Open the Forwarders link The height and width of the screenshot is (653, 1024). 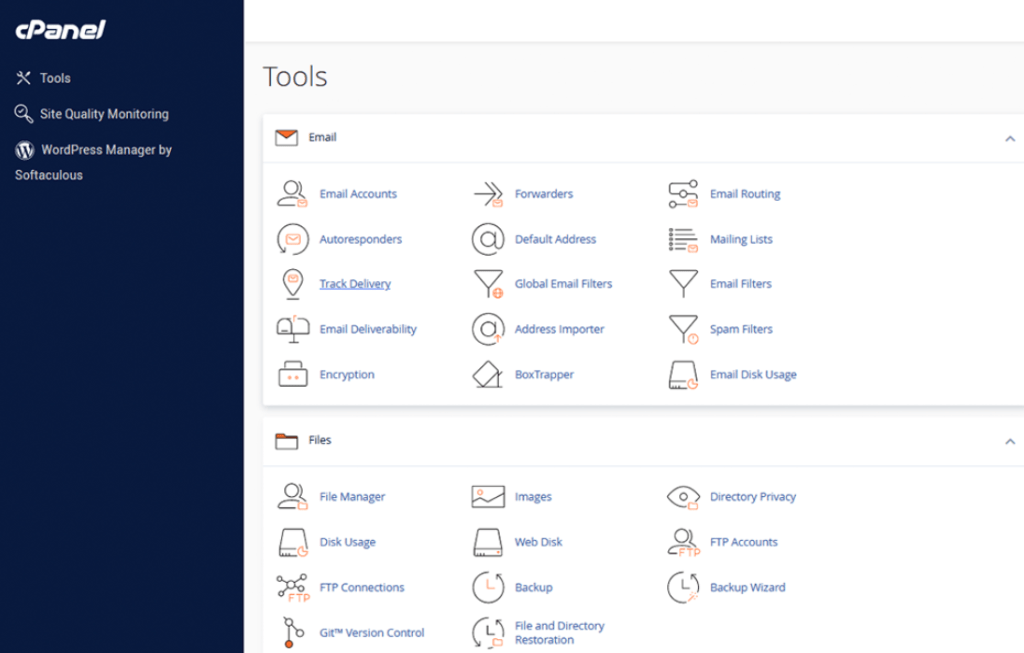(x=543, y=194)
